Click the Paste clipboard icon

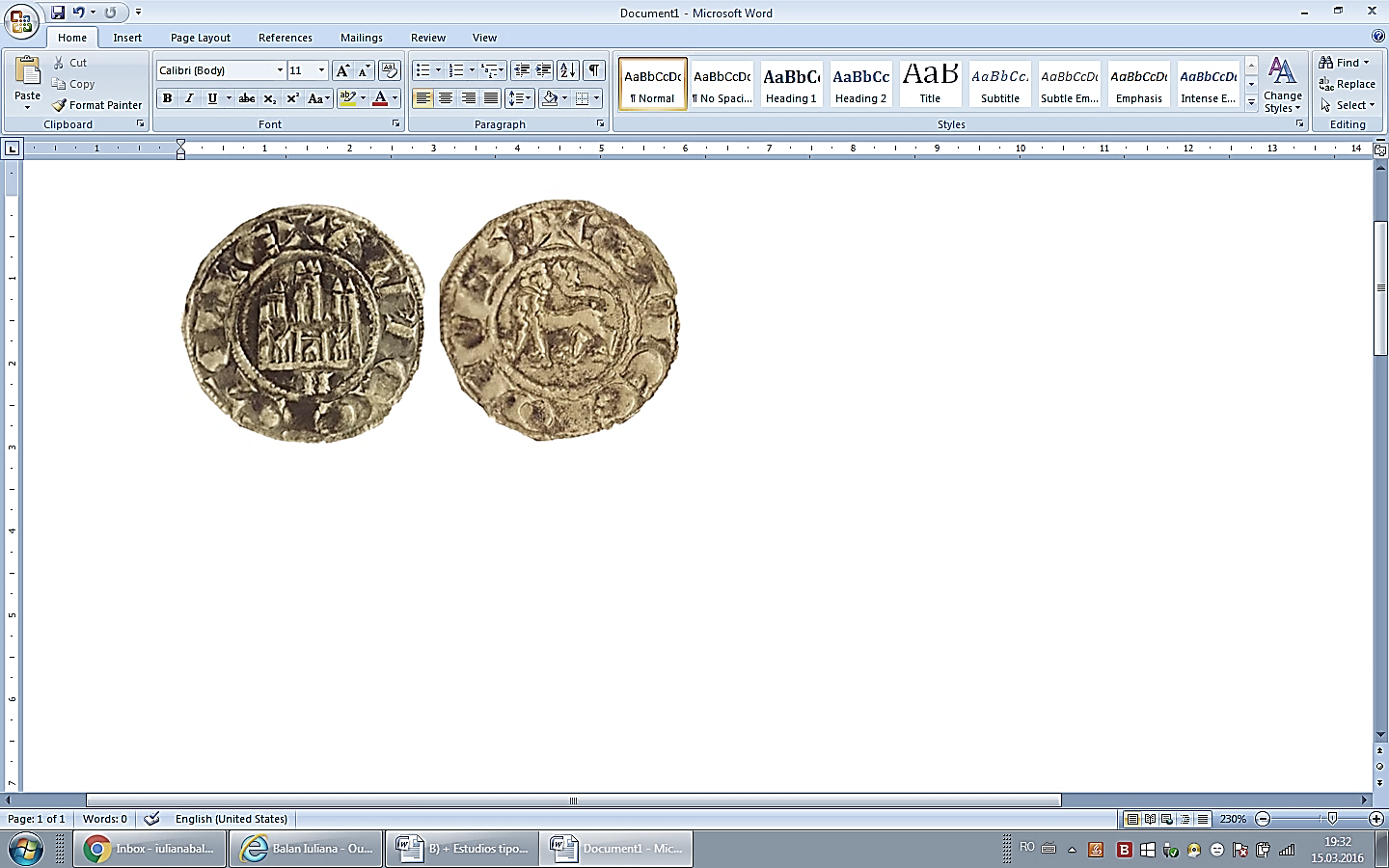(27, 72)
